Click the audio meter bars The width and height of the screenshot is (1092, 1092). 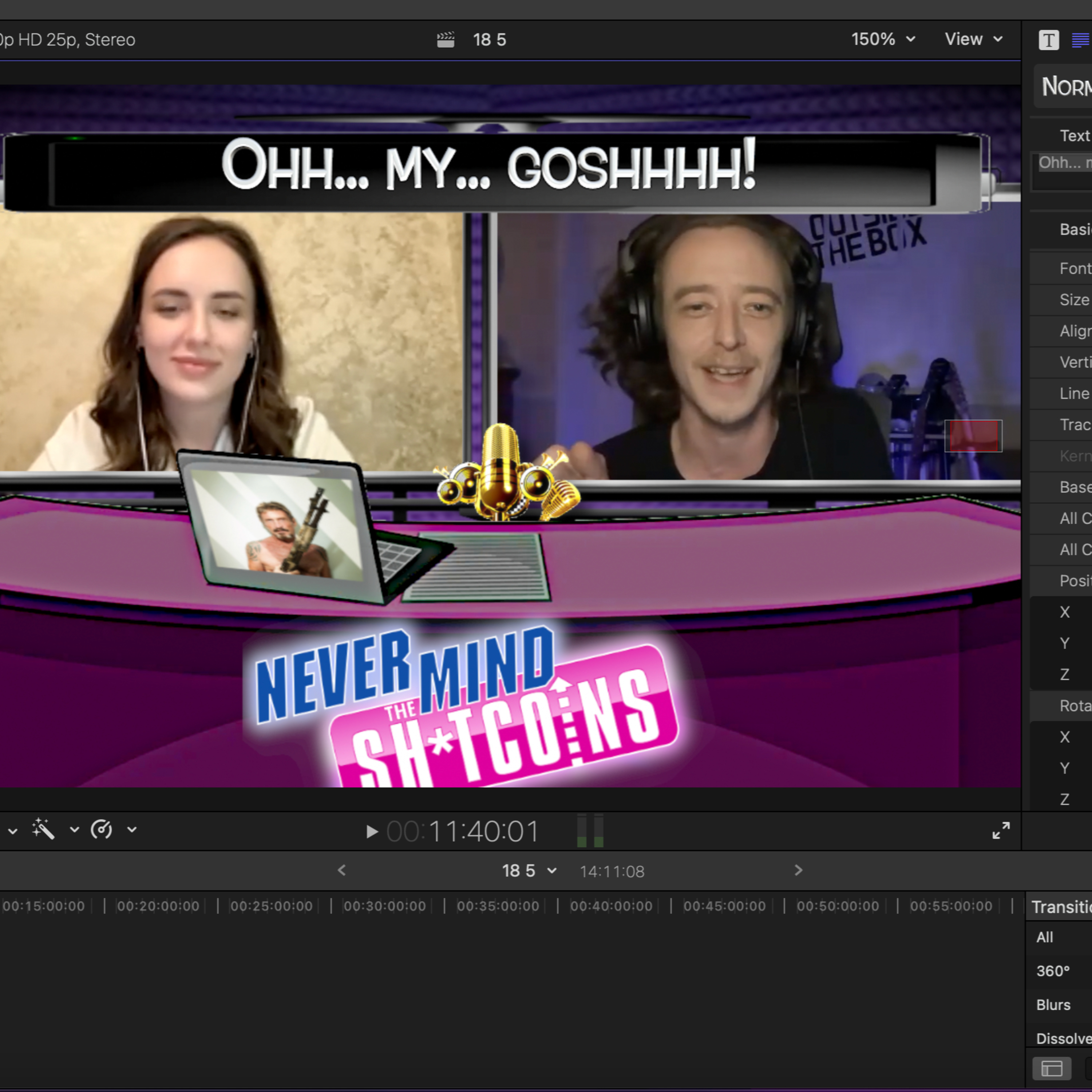pos(590,831)
